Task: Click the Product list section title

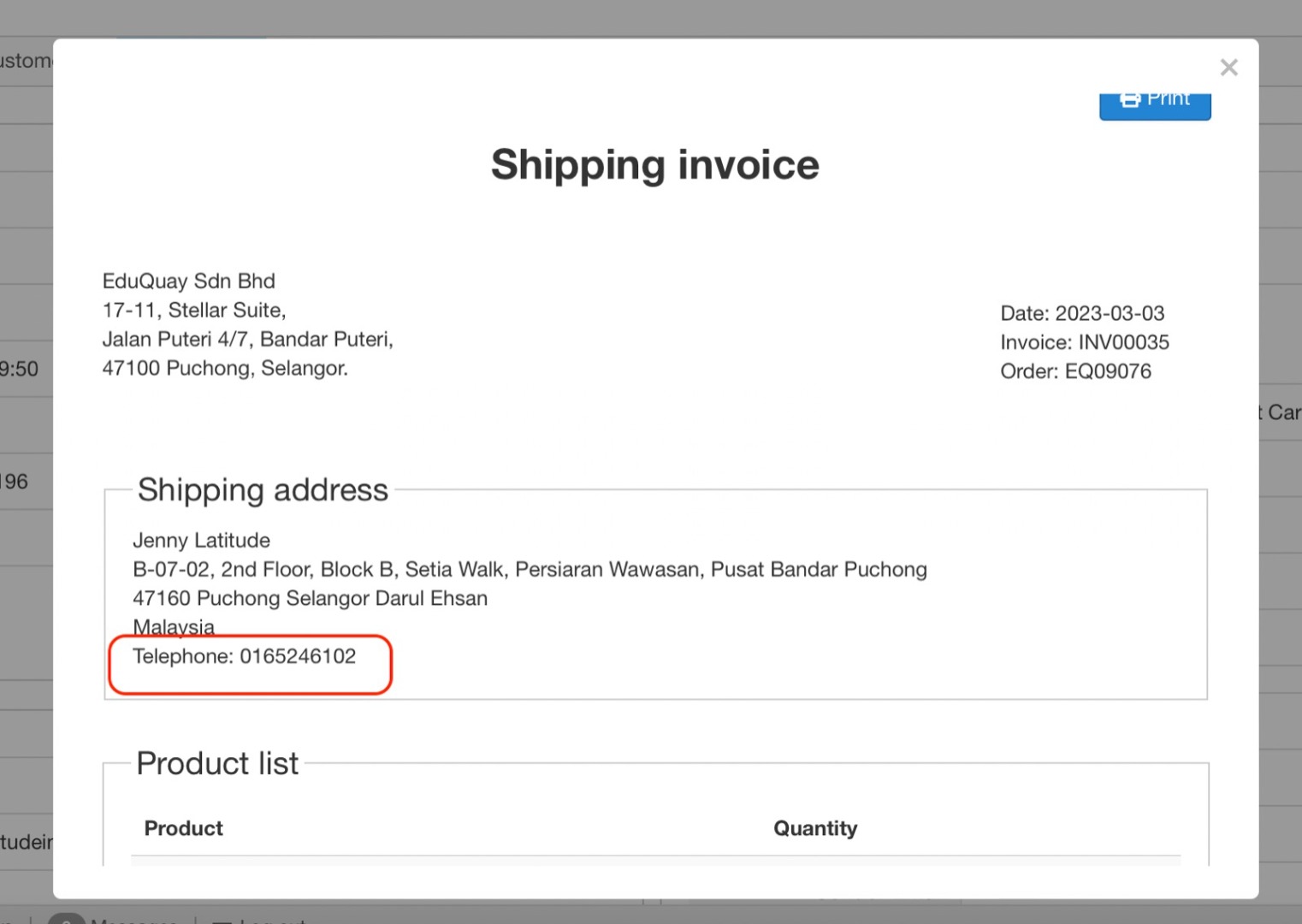Action: click(217, 763)
